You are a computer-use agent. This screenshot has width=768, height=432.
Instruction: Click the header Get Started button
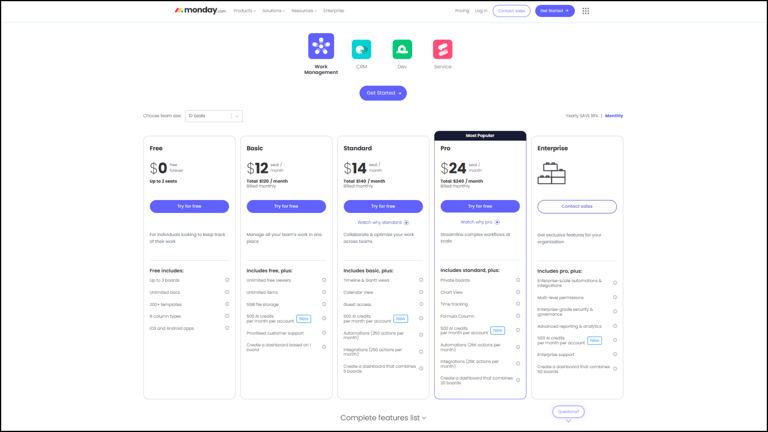554,11
